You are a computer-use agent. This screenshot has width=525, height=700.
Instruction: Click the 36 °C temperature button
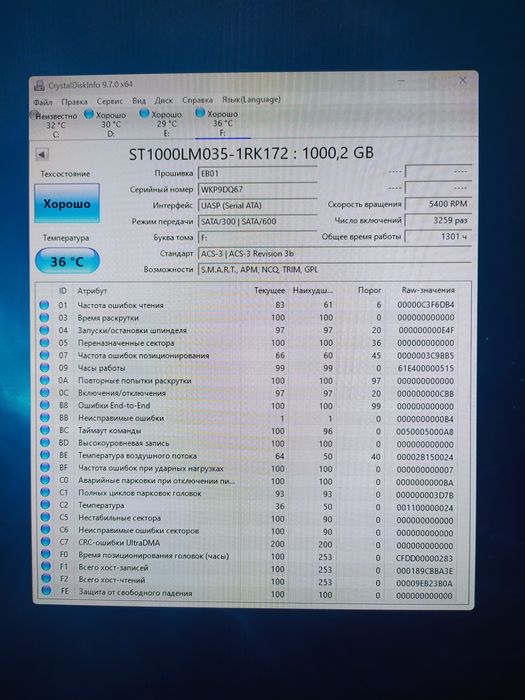pos(67,262)
